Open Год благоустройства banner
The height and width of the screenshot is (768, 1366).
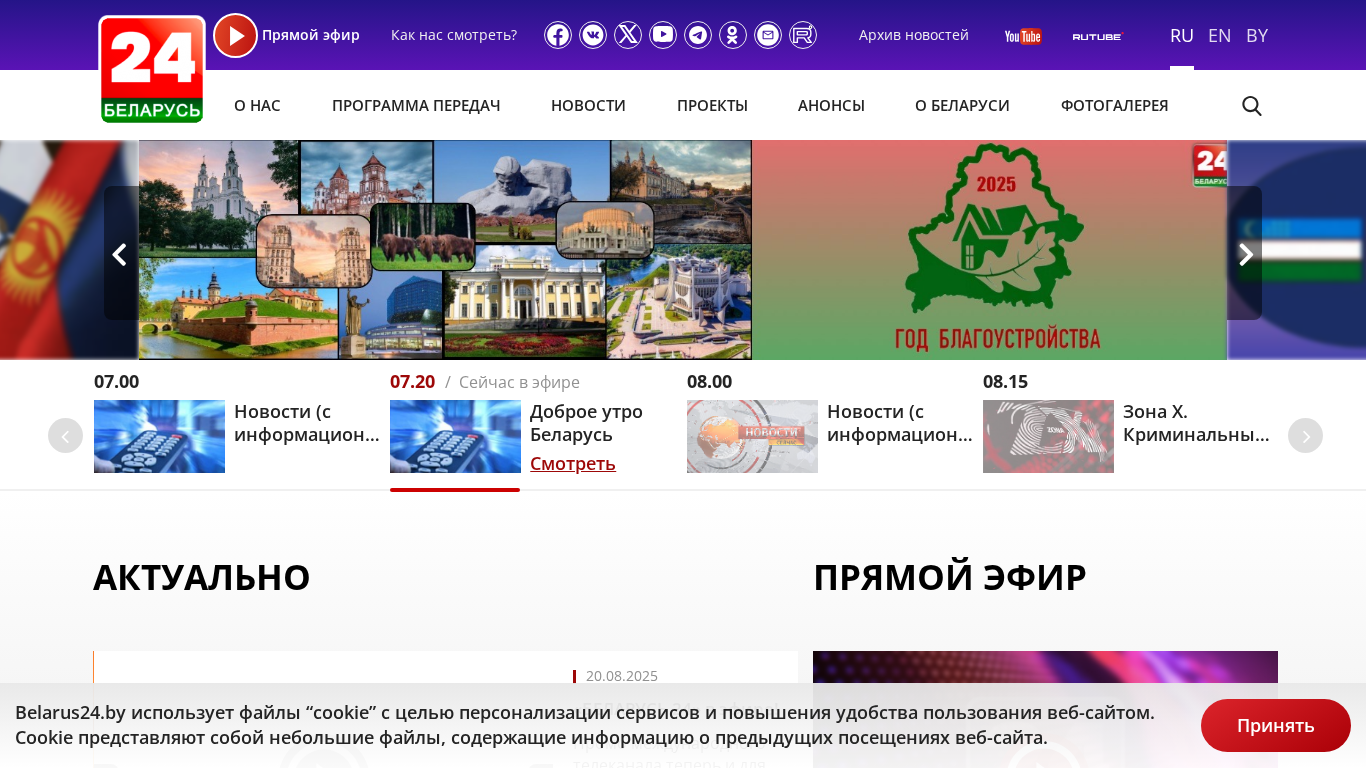[990, 250]
